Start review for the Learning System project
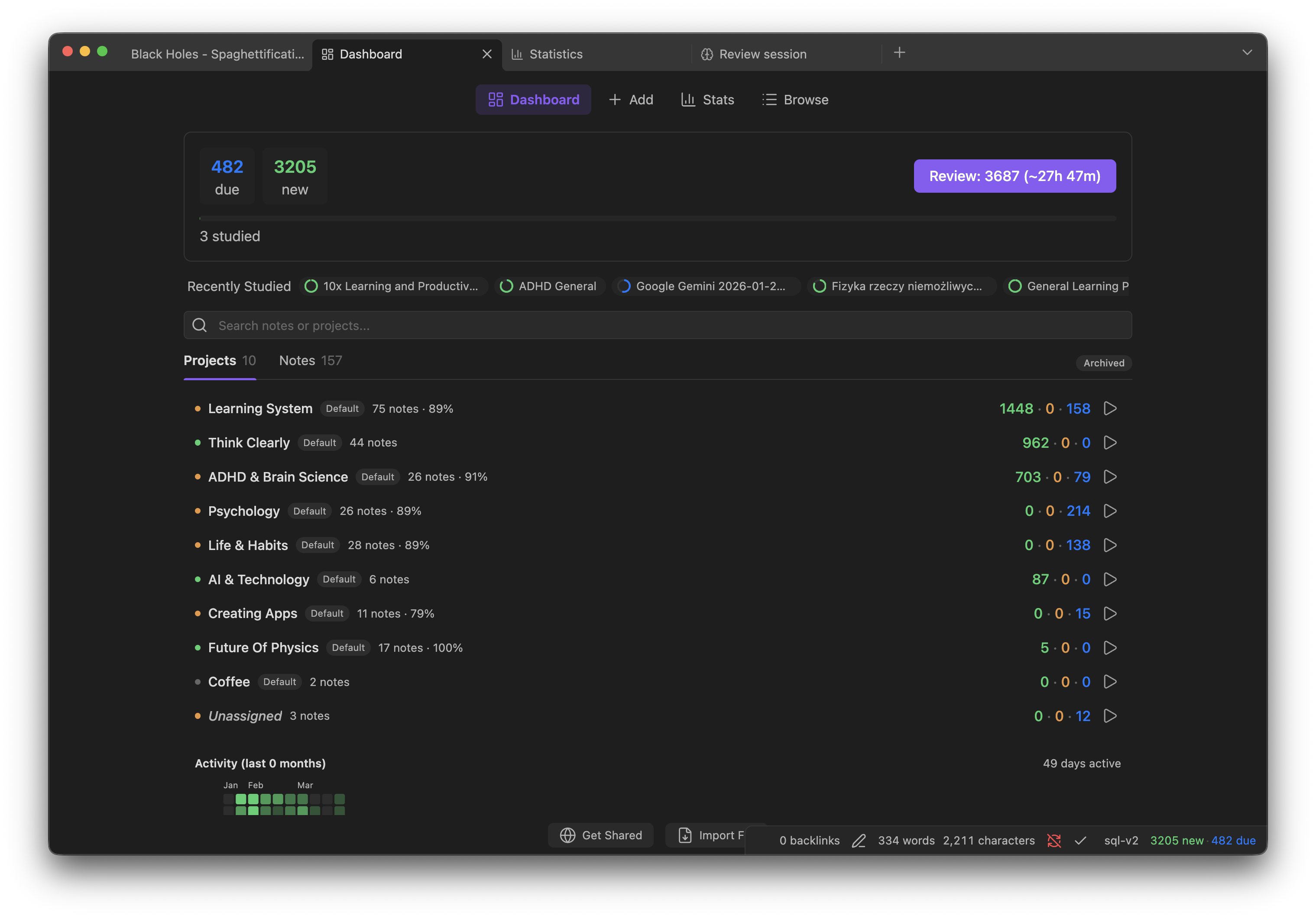Viewport: 1316px width, 919px height. (x=1110, y=408)
